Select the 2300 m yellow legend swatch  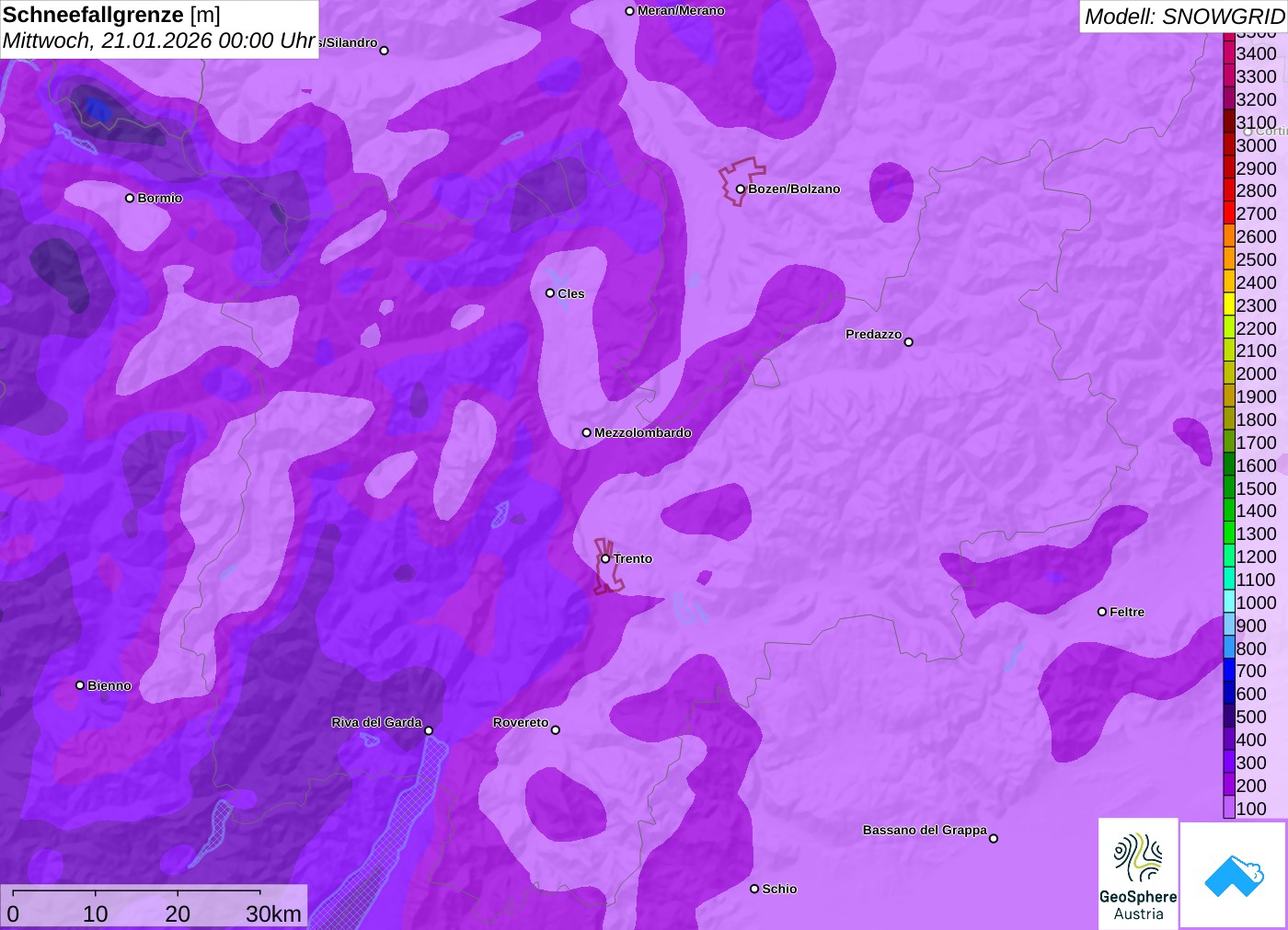click(x=1229, y=304)
